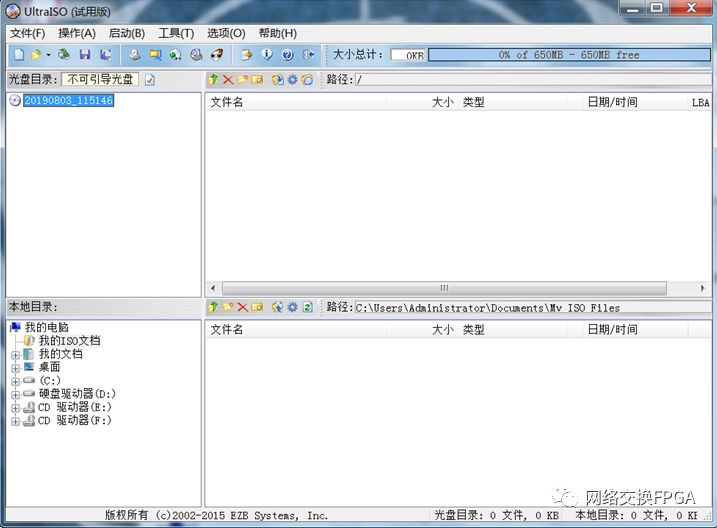Open the 文件(F) menu
The image size is (717, 528).
27,33
